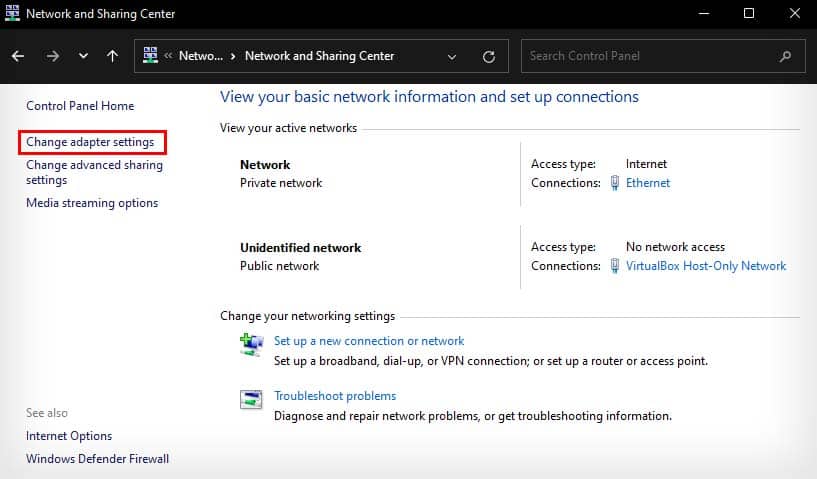Minimize the Network and Sharing Center window
817x479 pixels.
click(704, 13)
